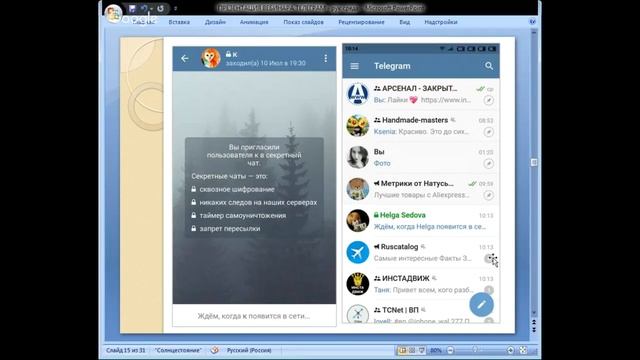The height and width of the screenshot is (360, 640).
Task: Select the Helga Sedova secret chat row
Action: pyautogui.click(x=421, y=220)
